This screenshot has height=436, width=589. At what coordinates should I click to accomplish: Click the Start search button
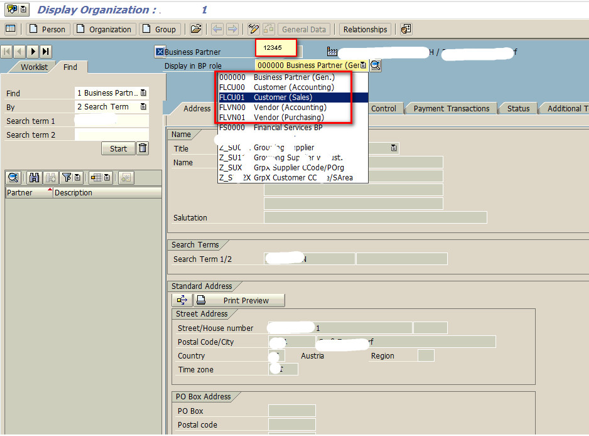point(118,149)
